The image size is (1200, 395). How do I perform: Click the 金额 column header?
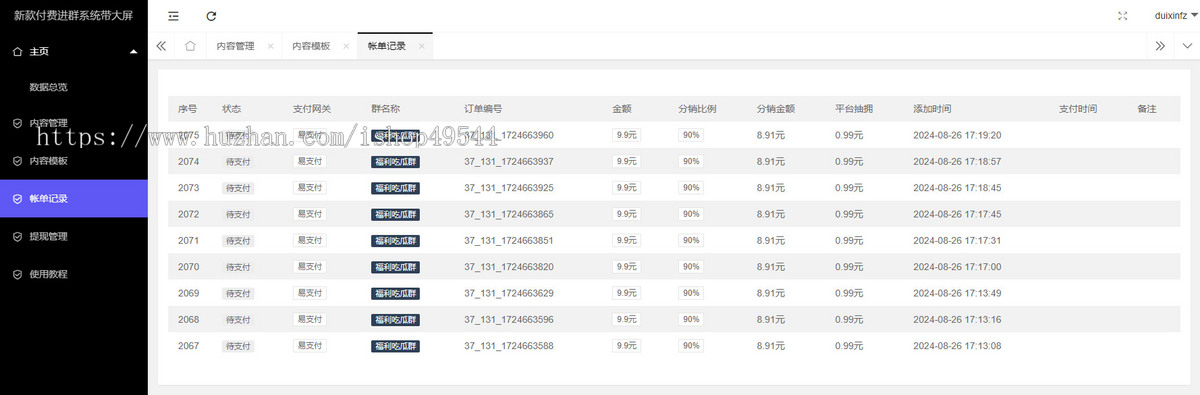(x=622, y=109)
